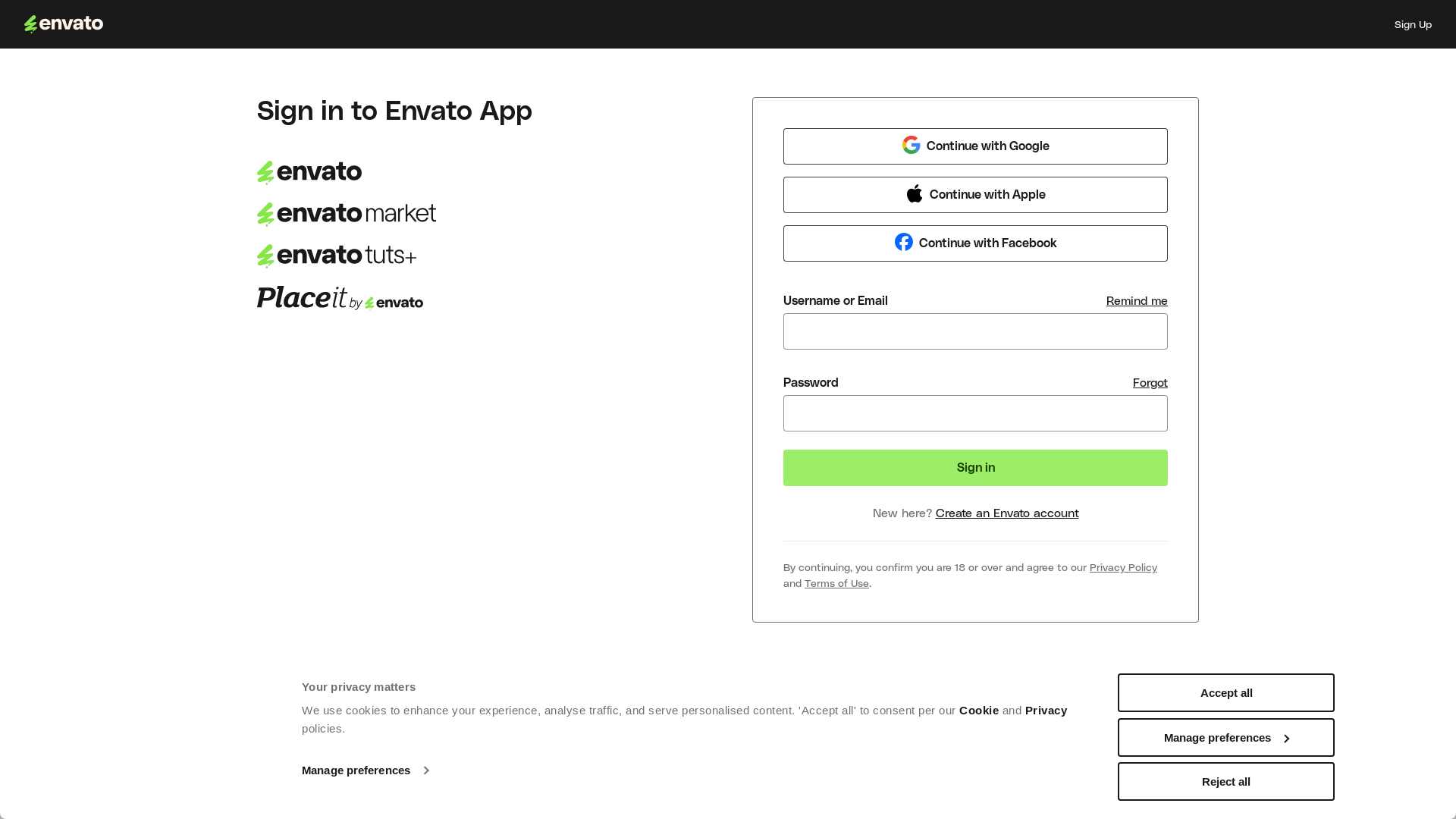Image resolution: width=1456 pixels, height=819 pixels.
Task: Submit the green Sign in button
Action: coord(975,468)
